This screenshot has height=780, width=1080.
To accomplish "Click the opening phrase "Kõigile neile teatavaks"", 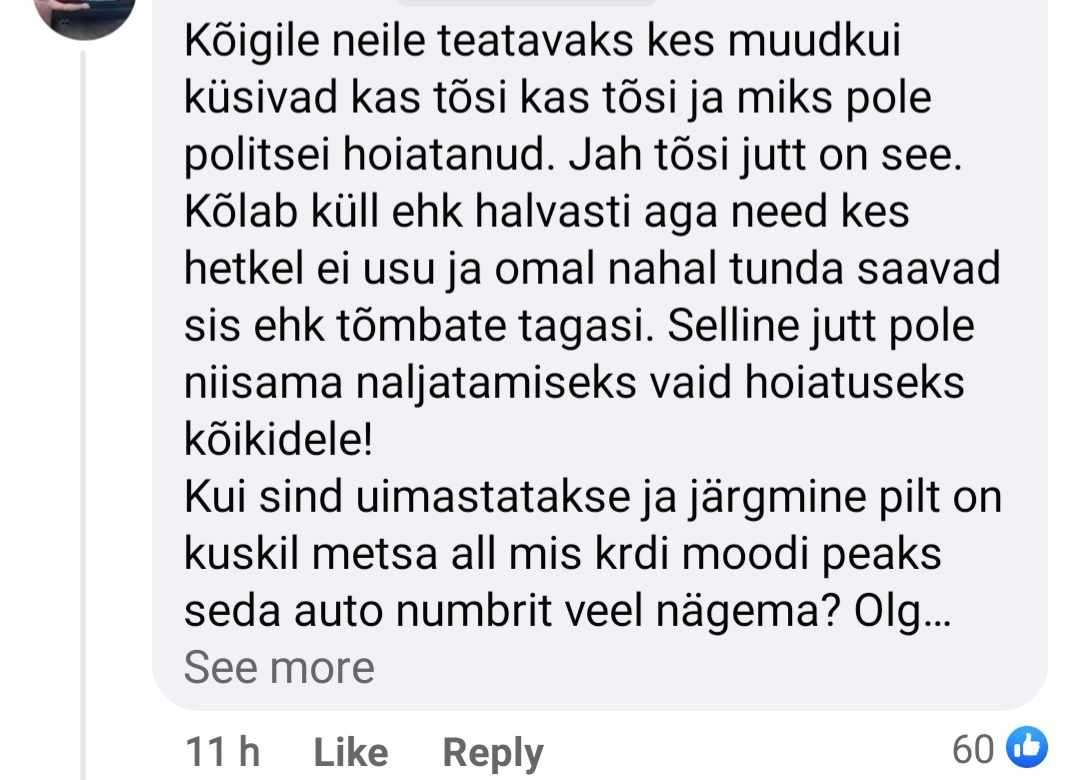I will tap(409, 41).
